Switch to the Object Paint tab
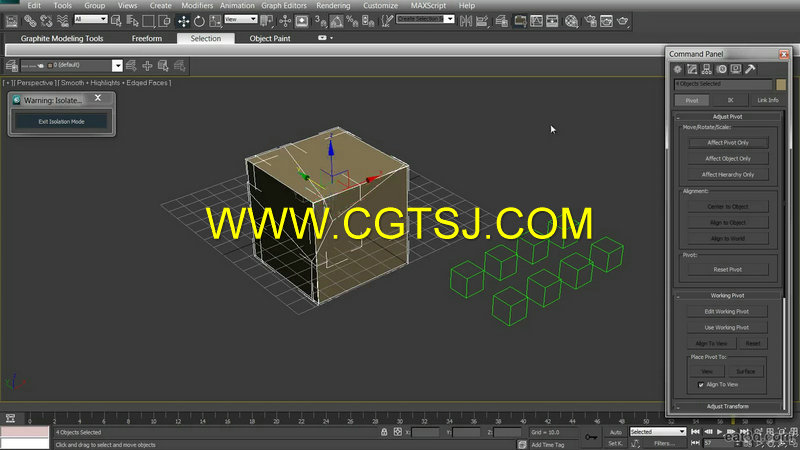Image resolution: width=800 pixels, height=450 pixels. pyautogui.click(x=270, y=38)
